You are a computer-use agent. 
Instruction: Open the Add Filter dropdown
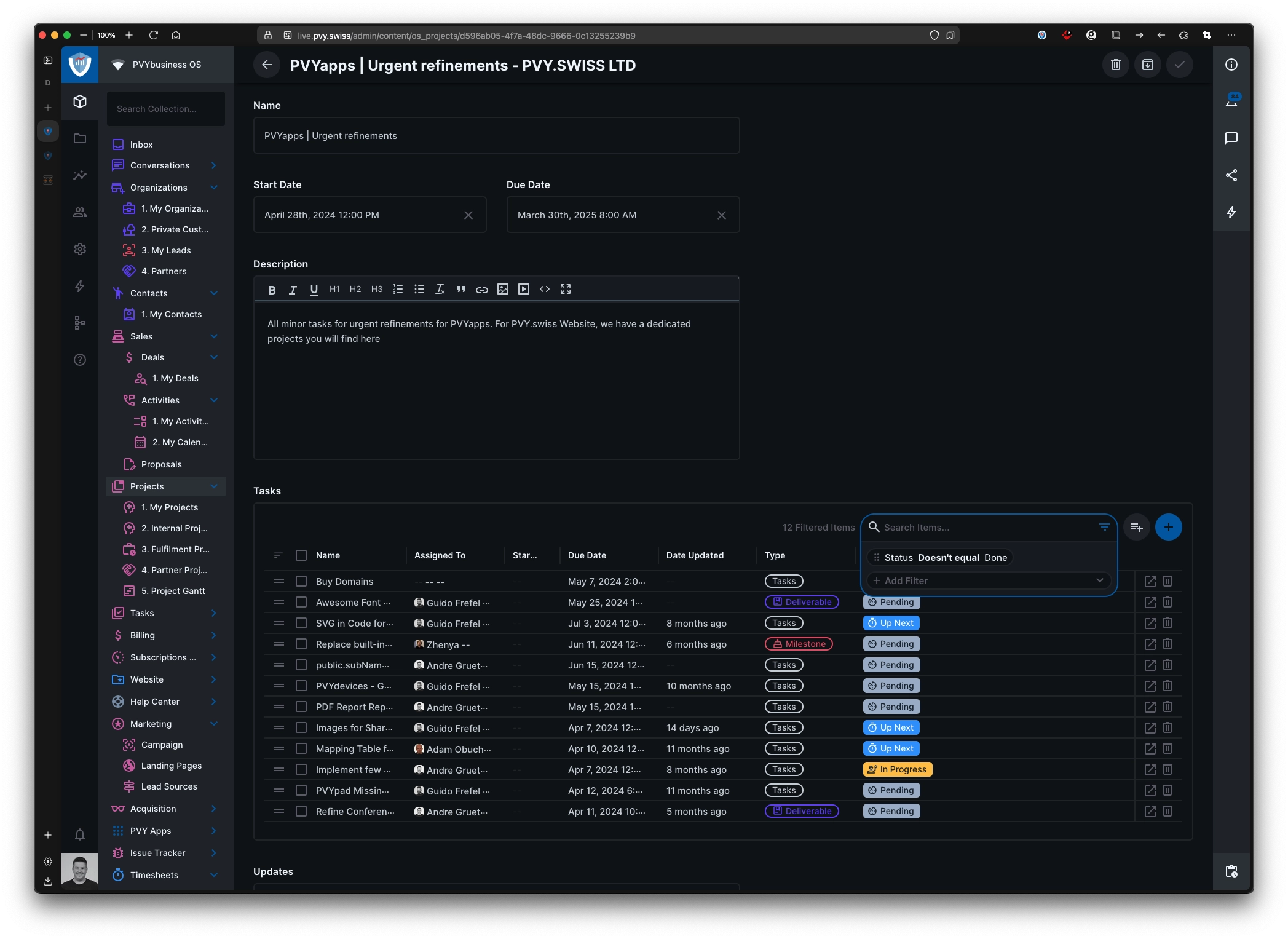coord(989,580)
